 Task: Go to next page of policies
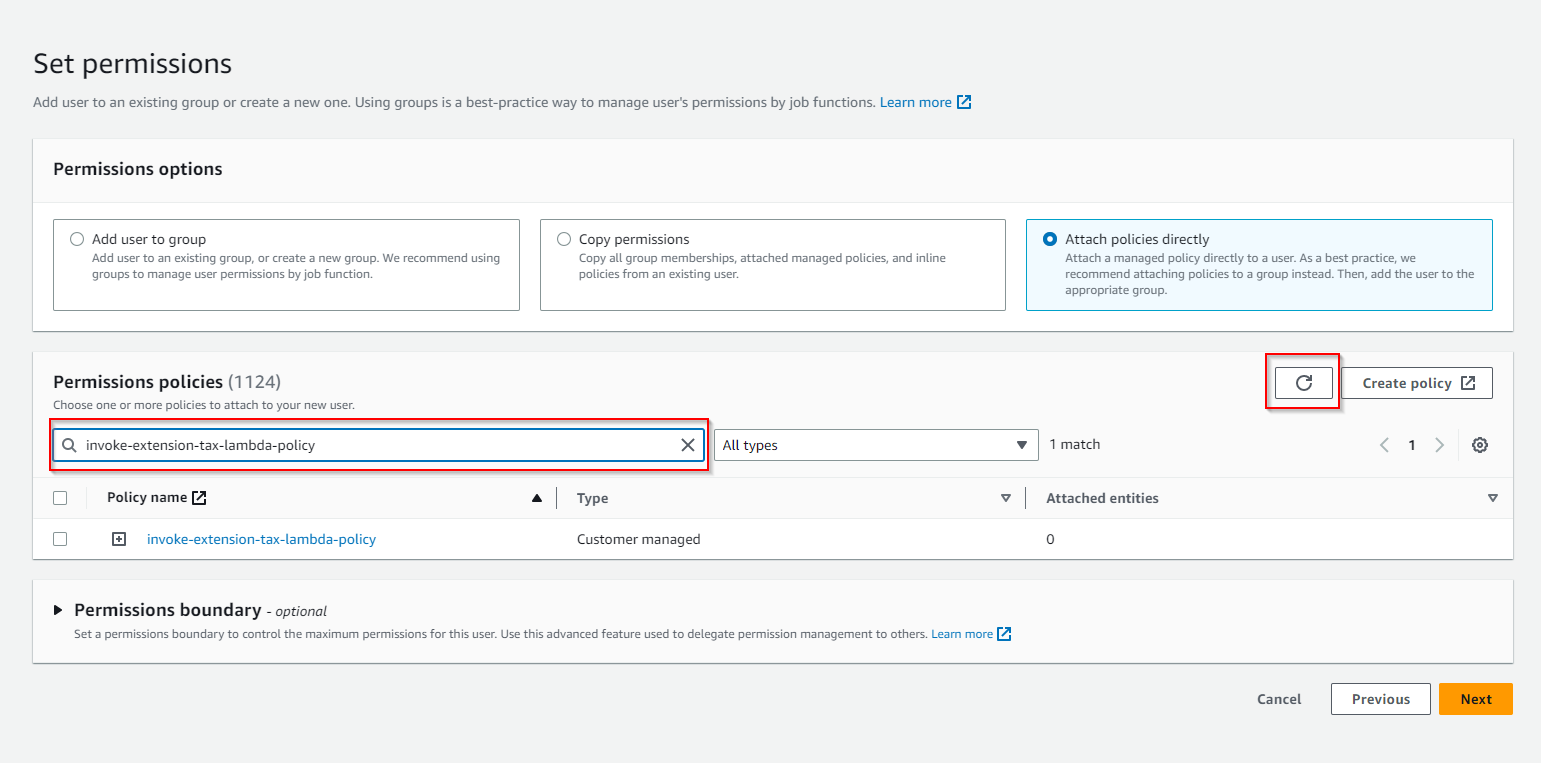tap(1439, 445)
